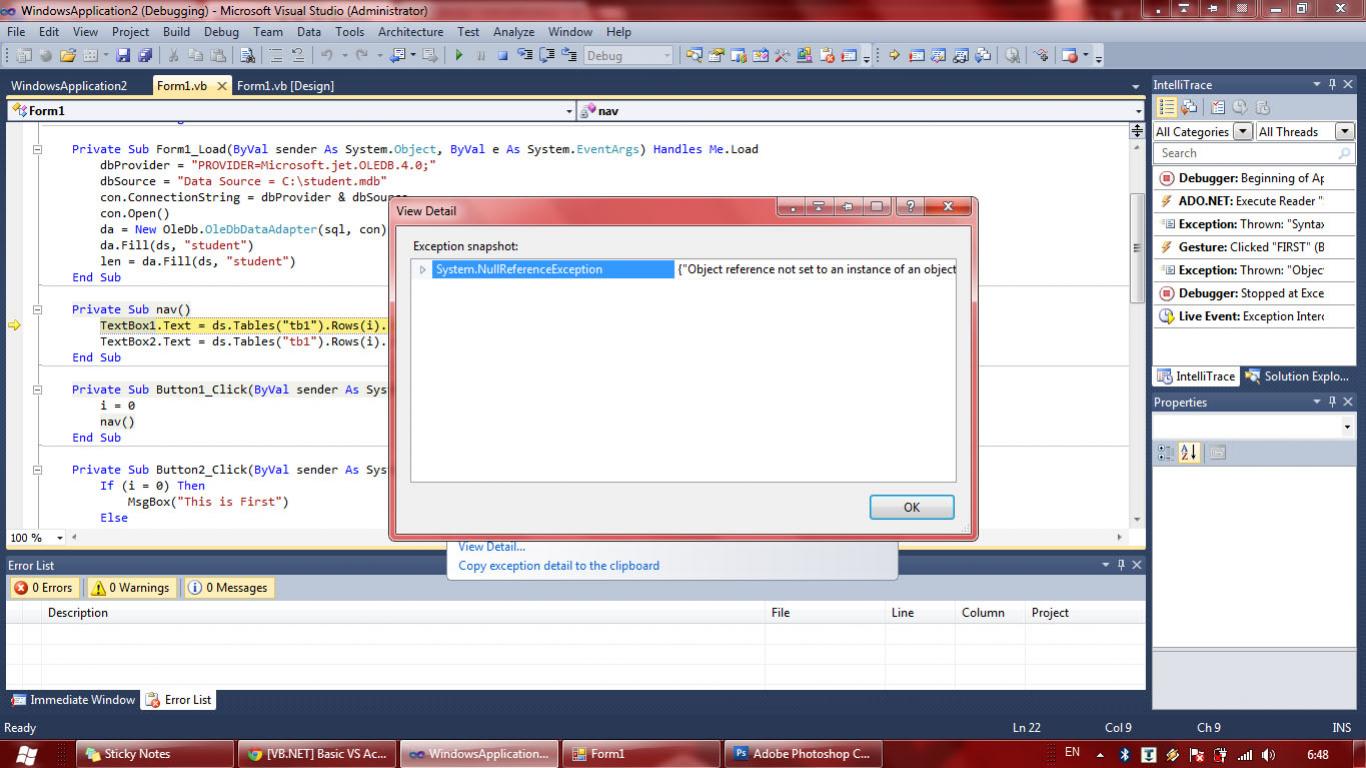Open the Analyze menu
Screen dimensions: 1366x768
point(514,32)
